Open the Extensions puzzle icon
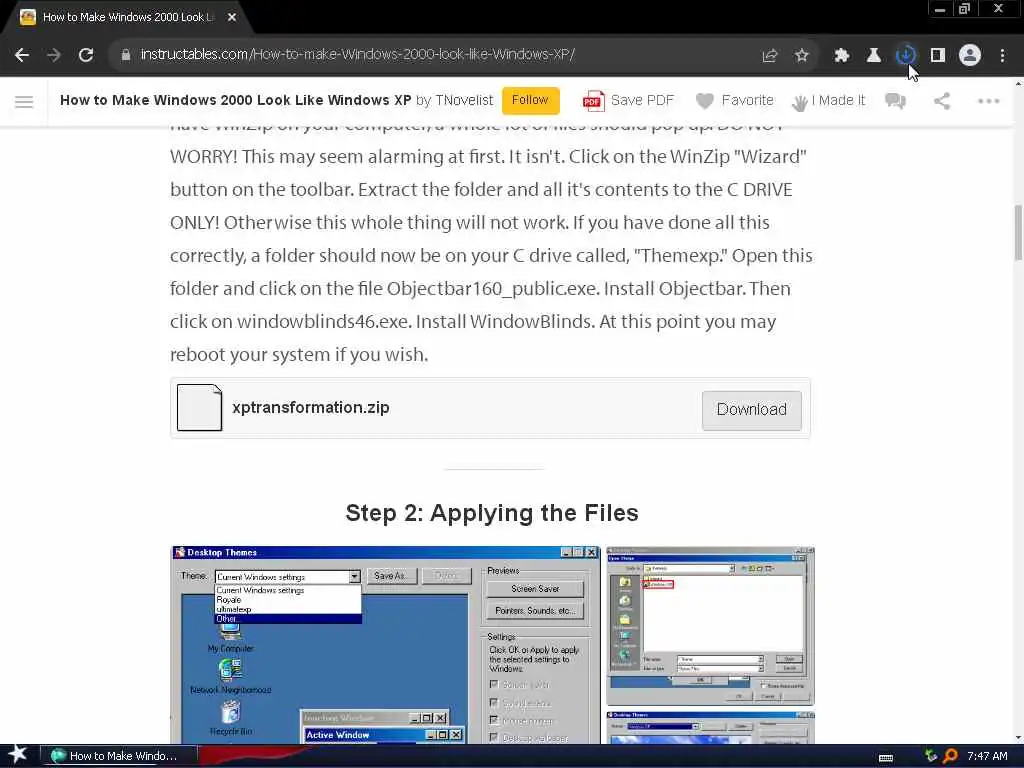The width and height of the screenshot is (1024, 768). tap(842, 56)
